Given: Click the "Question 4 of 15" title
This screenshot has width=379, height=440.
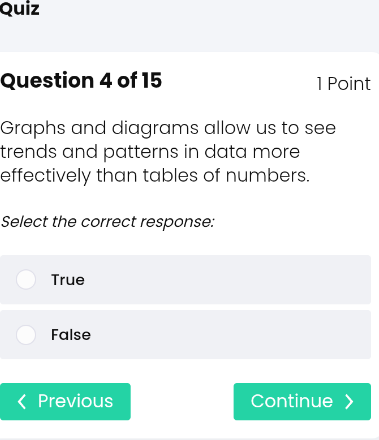Looking at the screenshot, I should 81,80.
